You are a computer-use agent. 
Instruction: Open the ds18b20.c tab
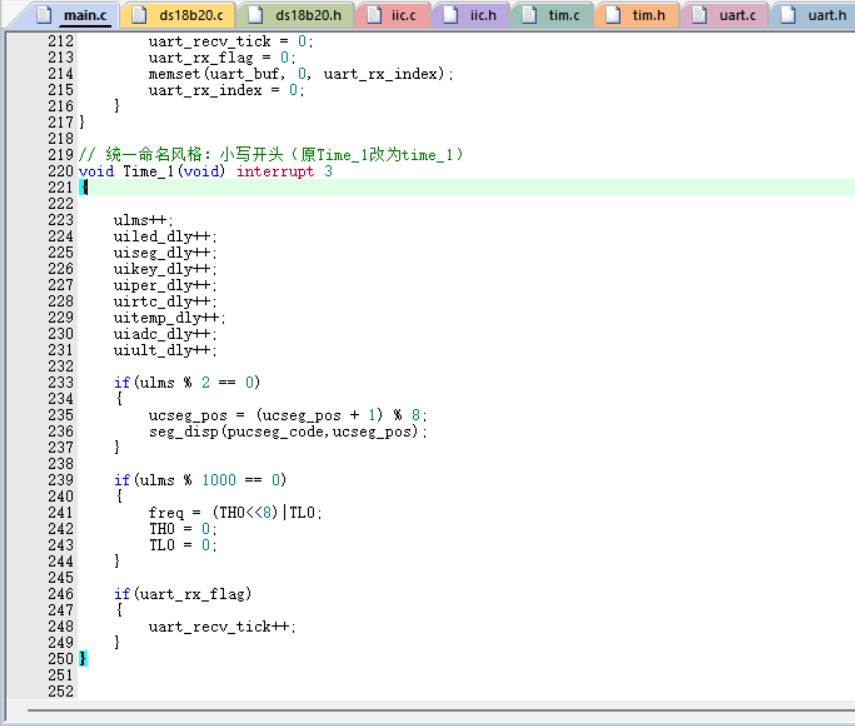[x=179, y=15]
